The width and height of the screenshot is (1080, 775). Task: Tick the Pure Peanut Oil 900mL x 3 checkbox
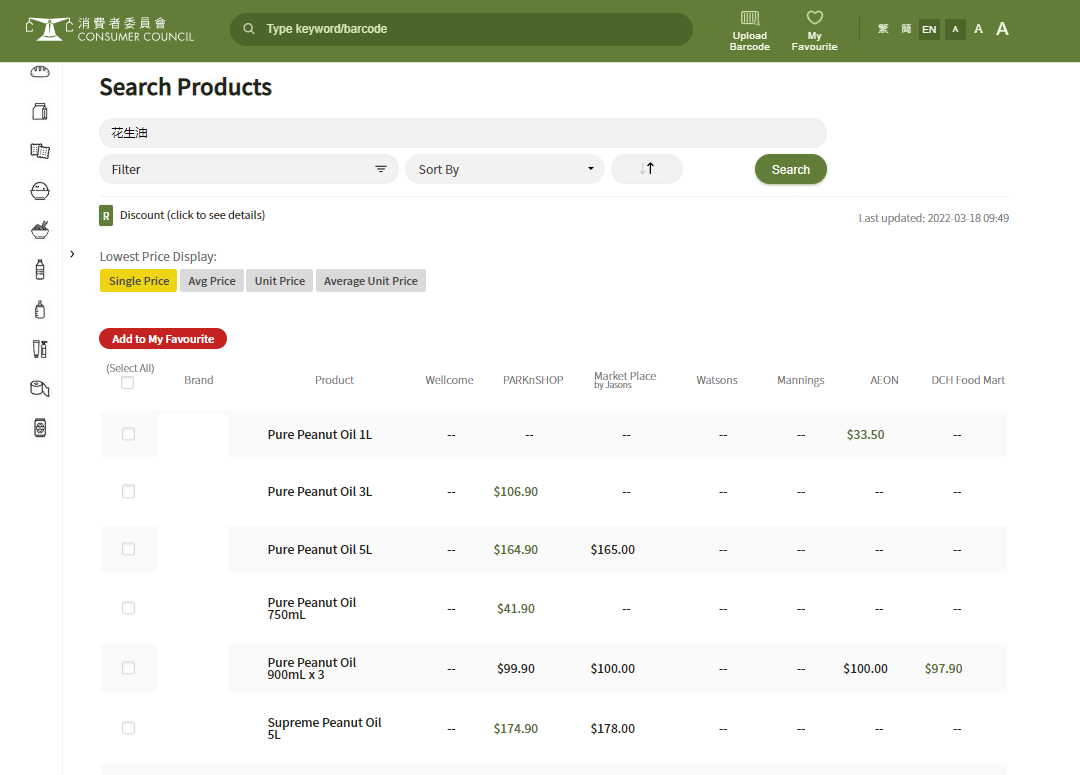[128, 668]
